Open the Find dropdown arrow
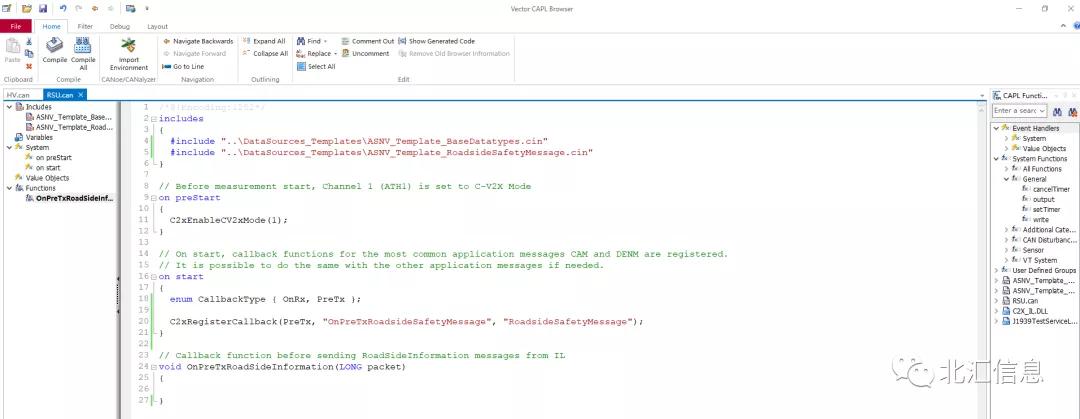 coord(326,41)
